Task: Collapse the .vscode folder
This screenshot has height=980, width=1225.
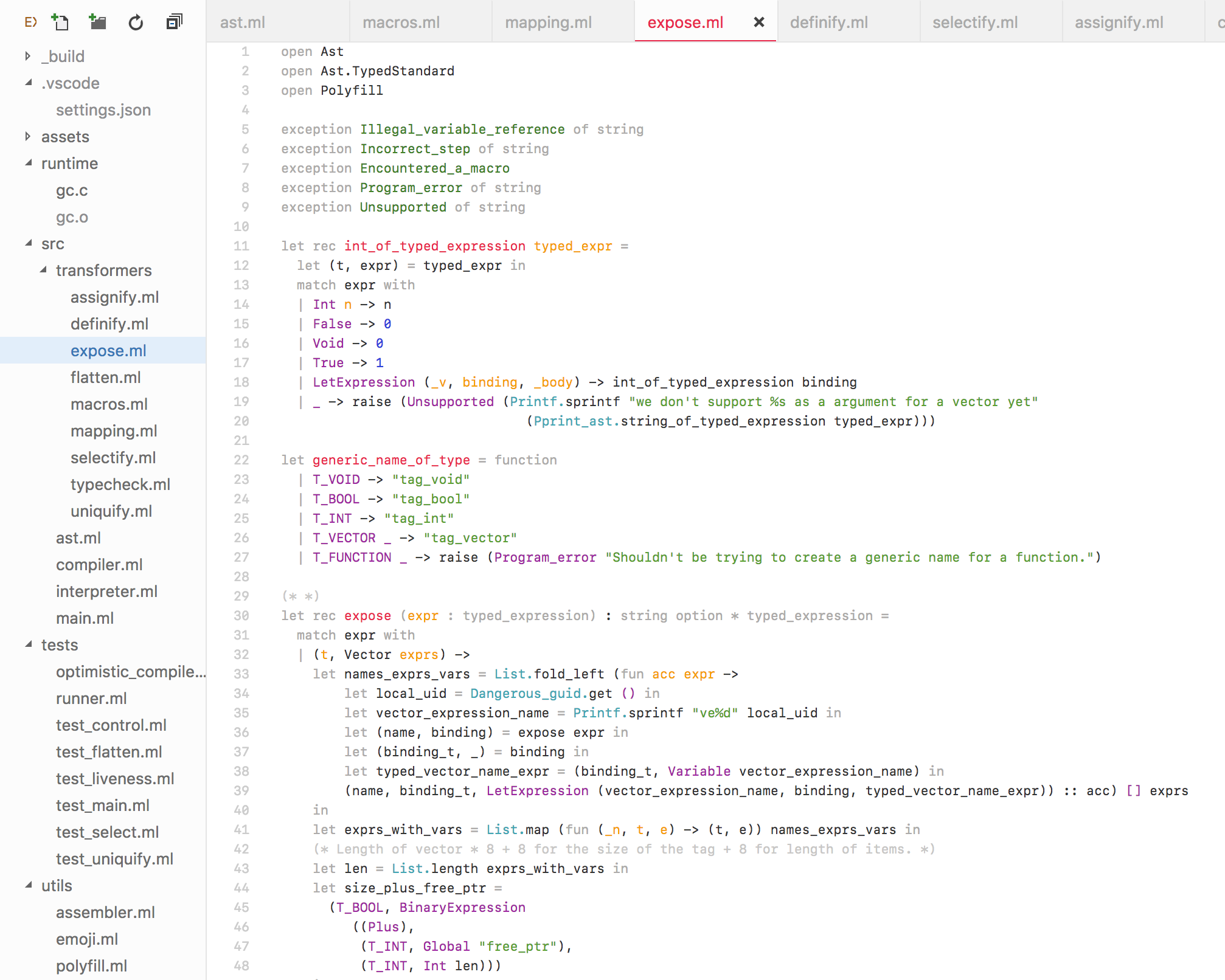Action: pyautogui.click(x=28, y=83)
